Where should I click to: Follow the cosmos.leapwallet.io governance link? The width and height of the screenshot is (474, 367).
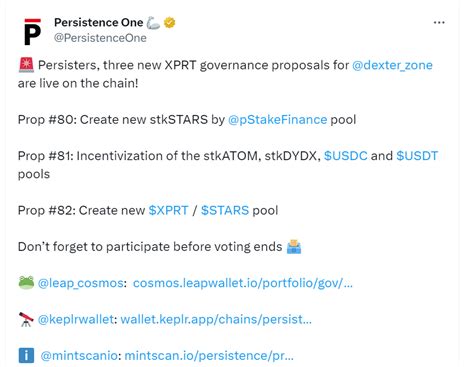tap(243, 283)
